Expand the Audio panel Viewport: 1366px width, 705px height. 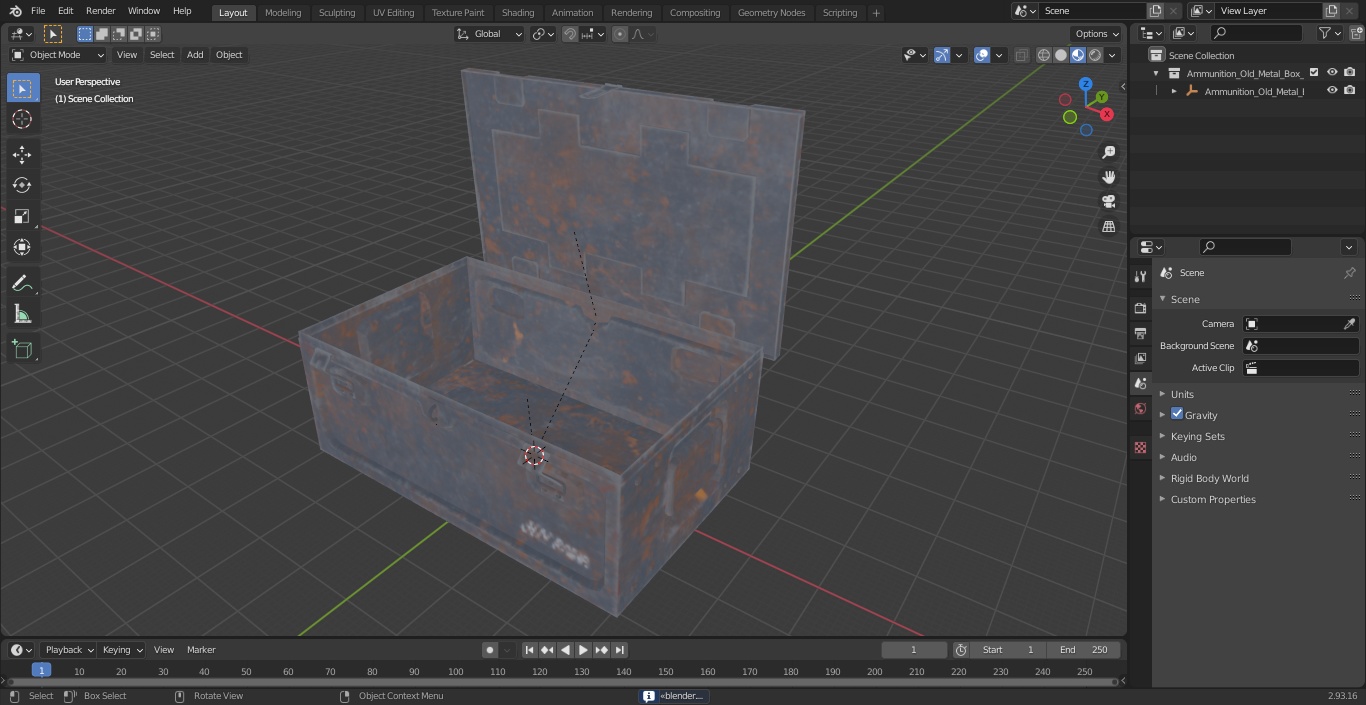coord(1184,457)
